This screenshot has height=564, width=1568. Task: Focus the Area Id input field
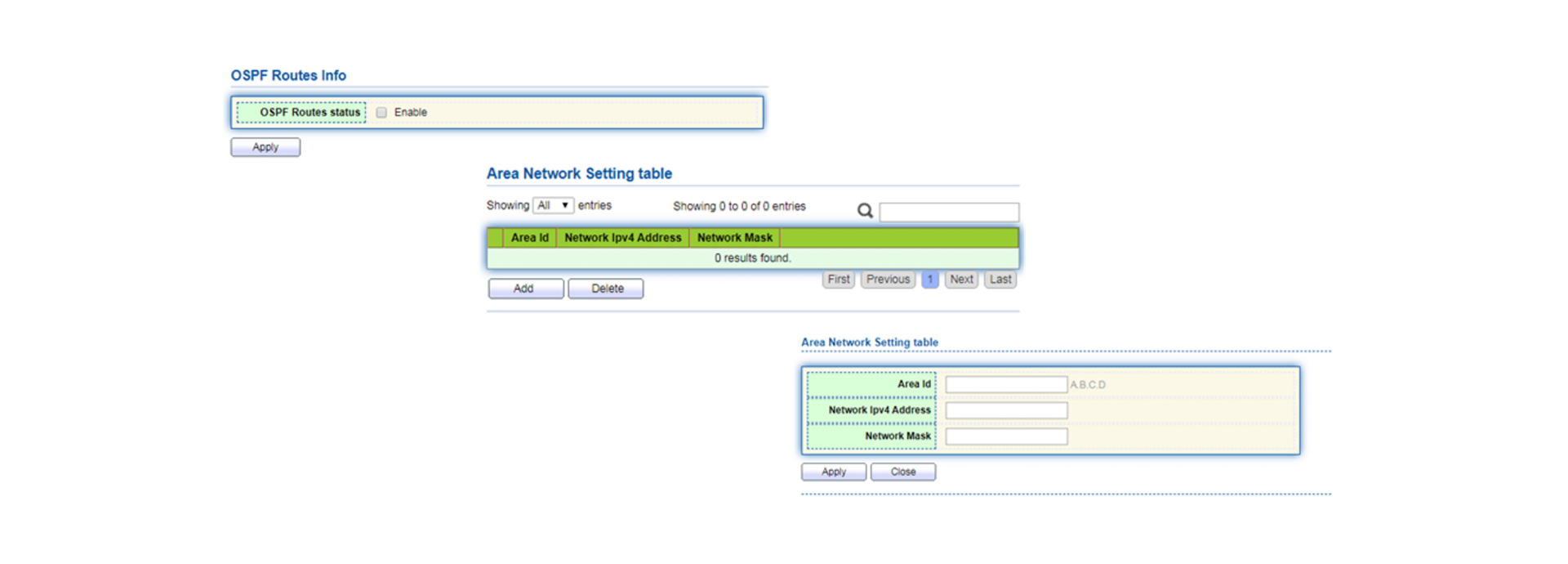(1006, 384)
